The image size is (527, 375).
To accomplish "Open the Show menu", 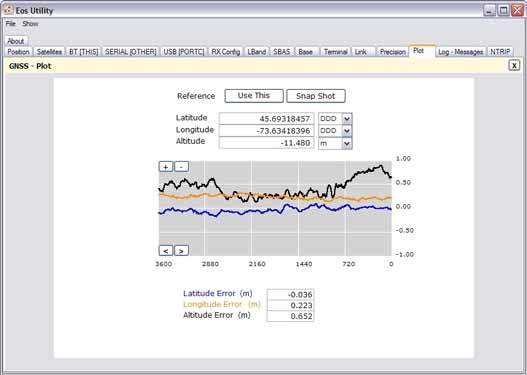I will pyautogui.click(x=30, y=24).
